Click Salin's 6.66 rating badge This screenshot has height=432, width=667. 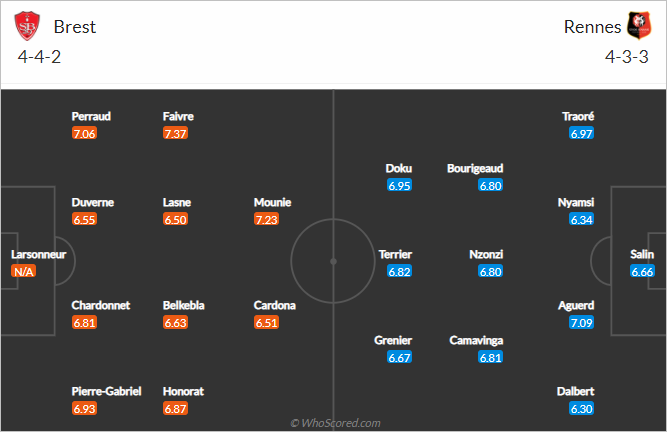coord(642,271)
